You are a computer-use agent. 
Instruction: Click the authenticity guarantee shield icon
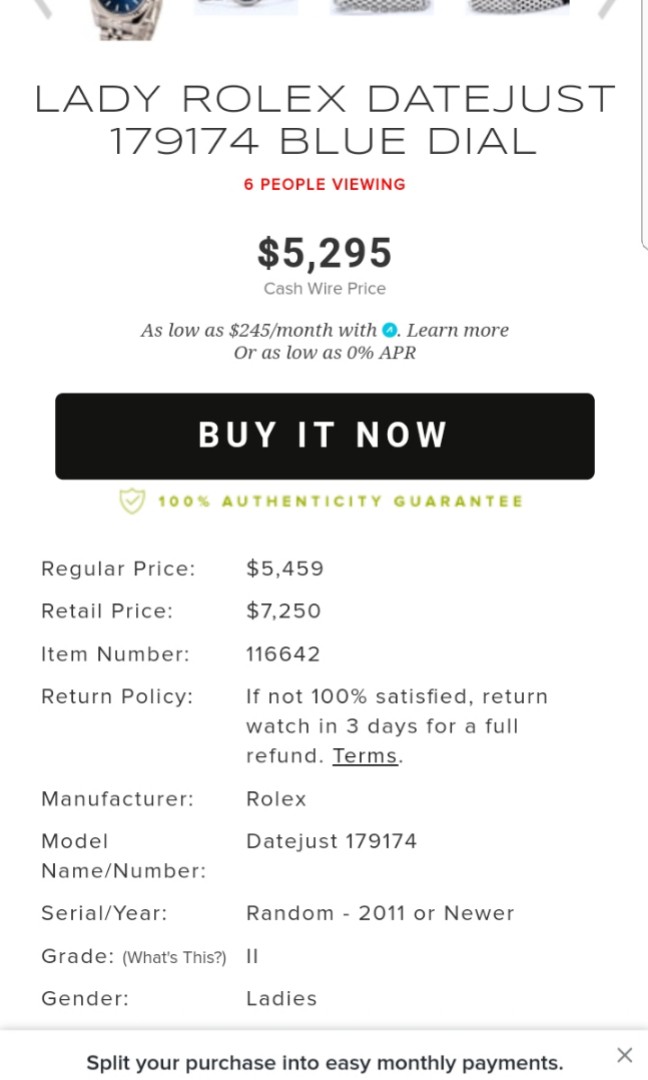131,501
